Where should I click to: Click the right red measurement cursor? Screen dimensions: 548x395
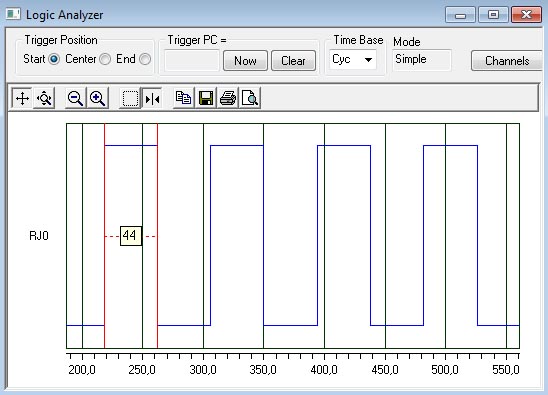click(x=157, y=236)
